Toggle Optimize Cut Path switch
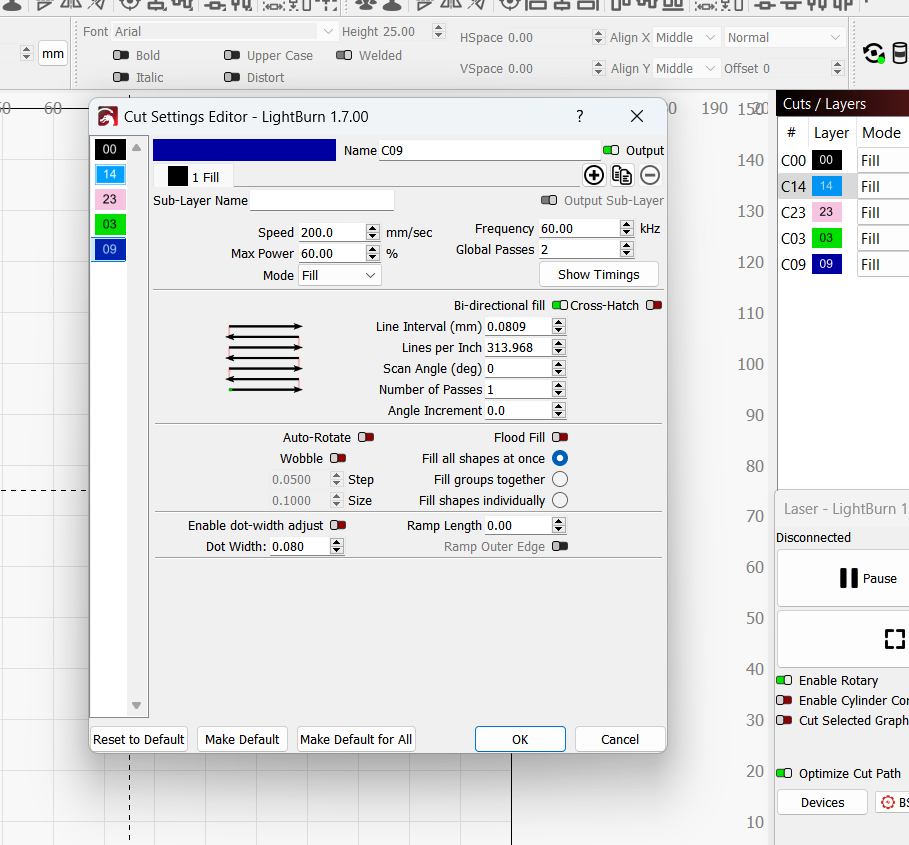This screenshot has height=845, width=909. click(784, 773)
